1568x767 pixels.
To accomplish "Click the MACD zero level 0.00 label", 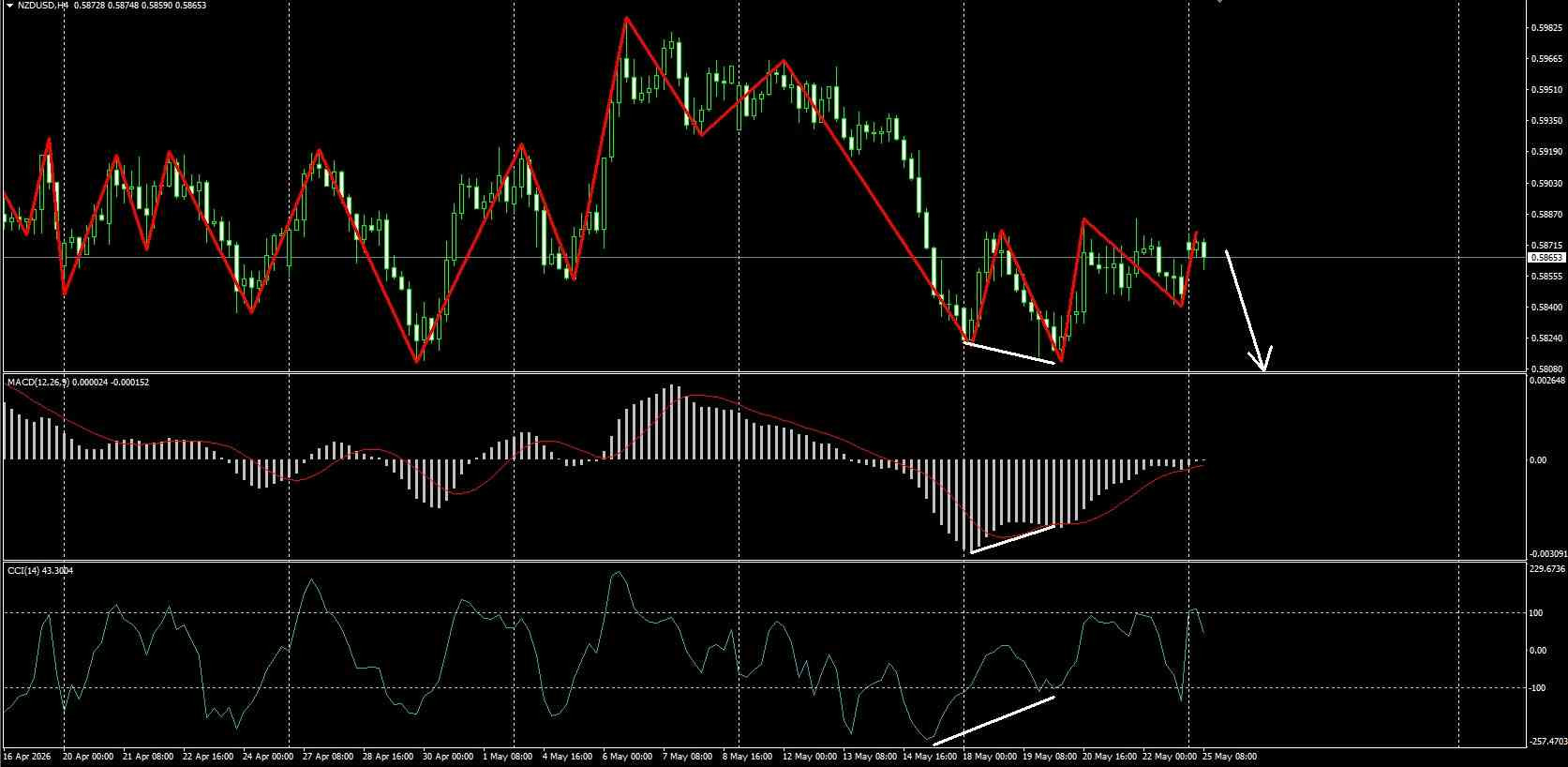I will pos(1538,460).
